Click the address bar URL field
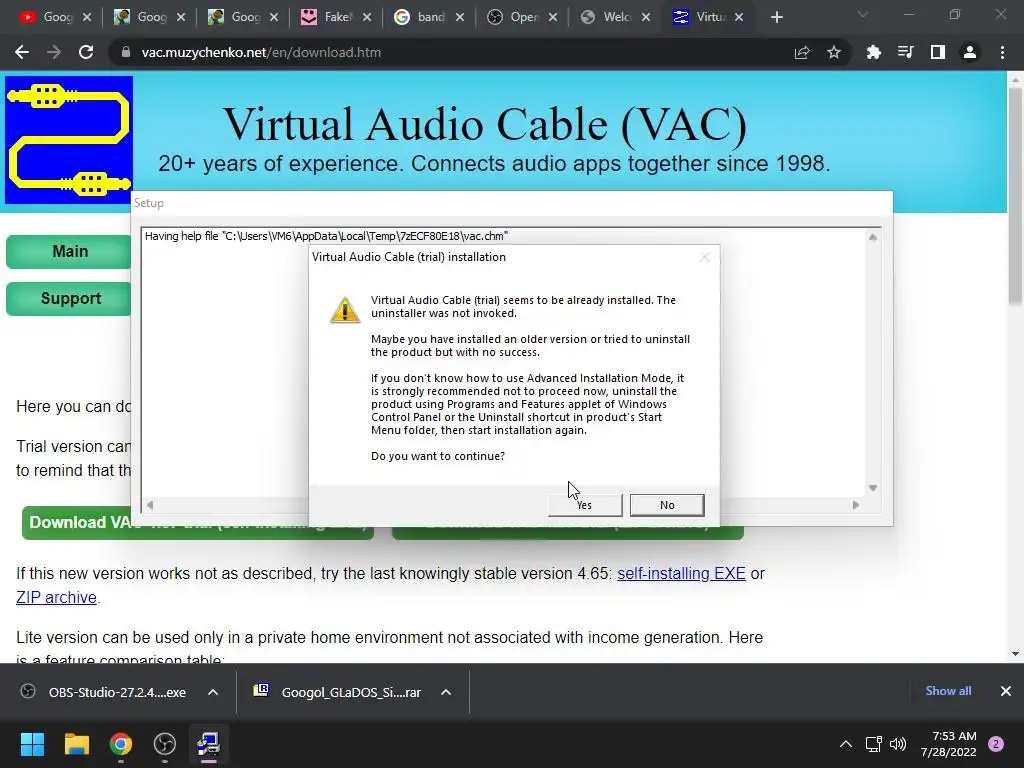Viewport: 1024px width, 768px height. [451, 52]
